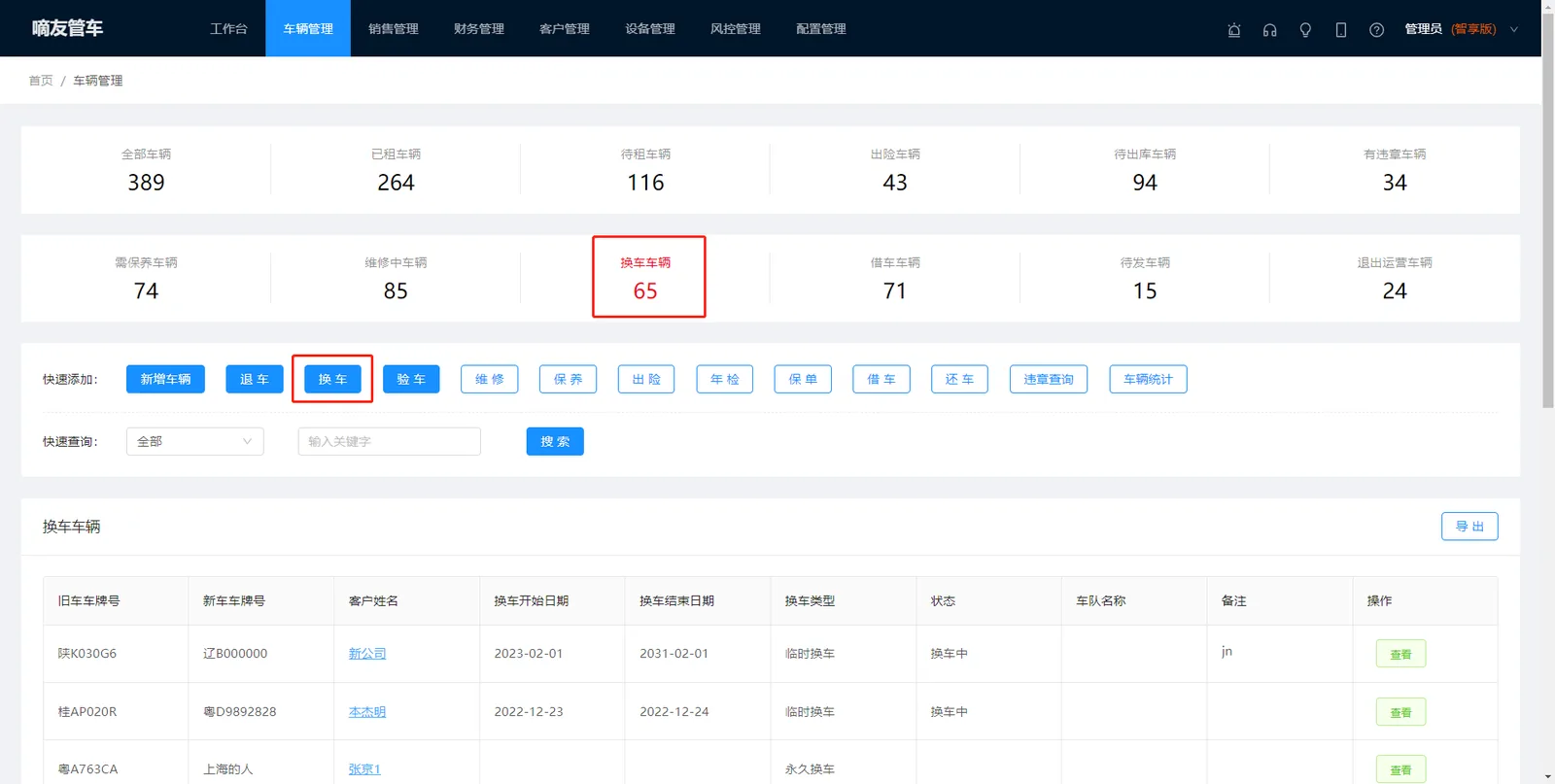The height and width of the screenshot is (784, 1555).
Task: Open the 全部 quick query dropdown
Action: [194, 441]
